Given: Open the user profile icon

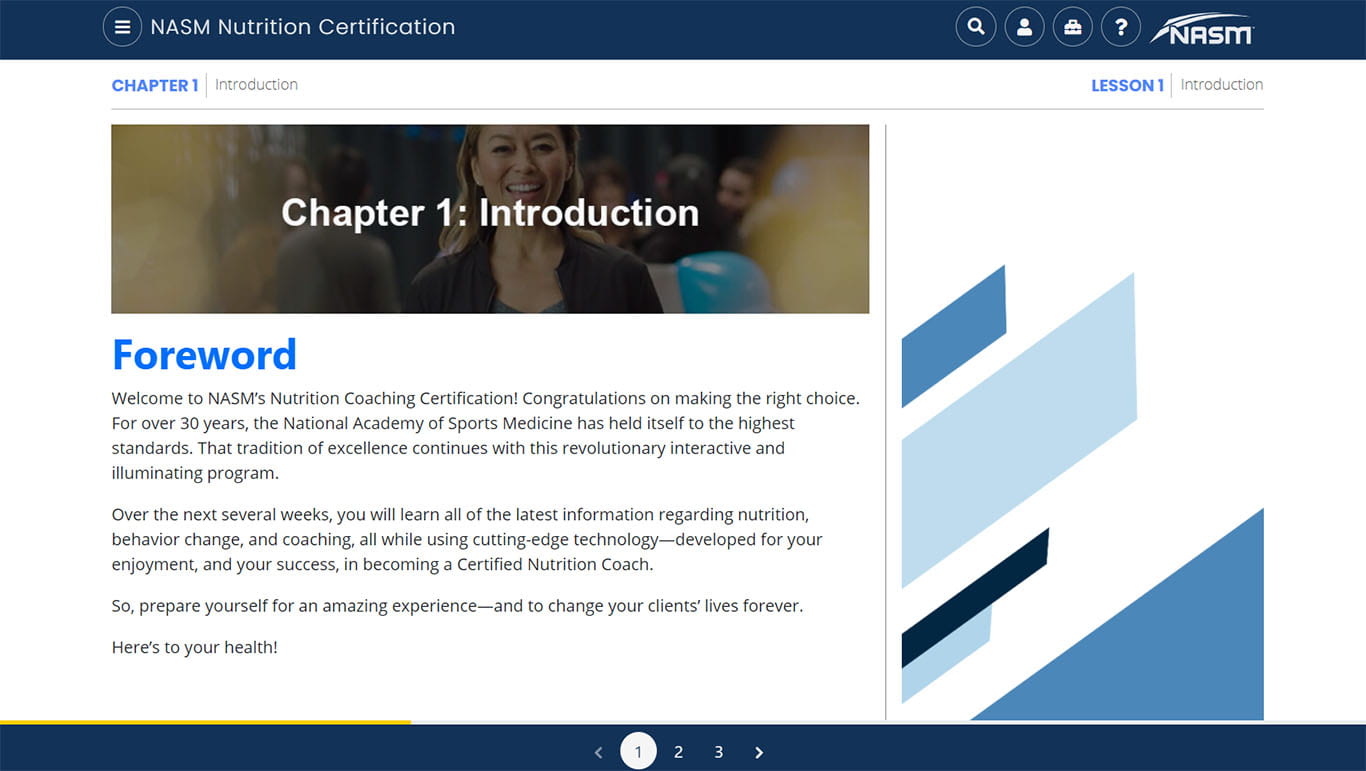Looking at the screenshot, I should tap(1024, 27).
